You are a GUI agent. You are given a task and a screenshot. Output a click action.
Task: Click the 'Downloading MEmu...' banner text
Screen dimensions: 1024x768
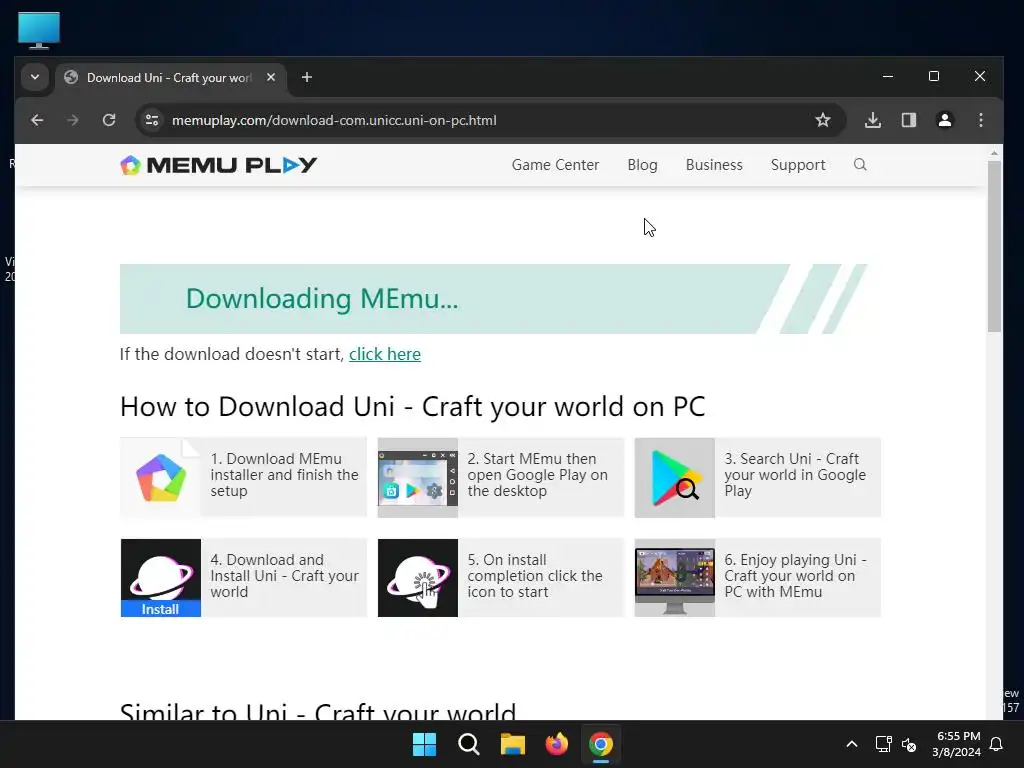pos(322,299)
